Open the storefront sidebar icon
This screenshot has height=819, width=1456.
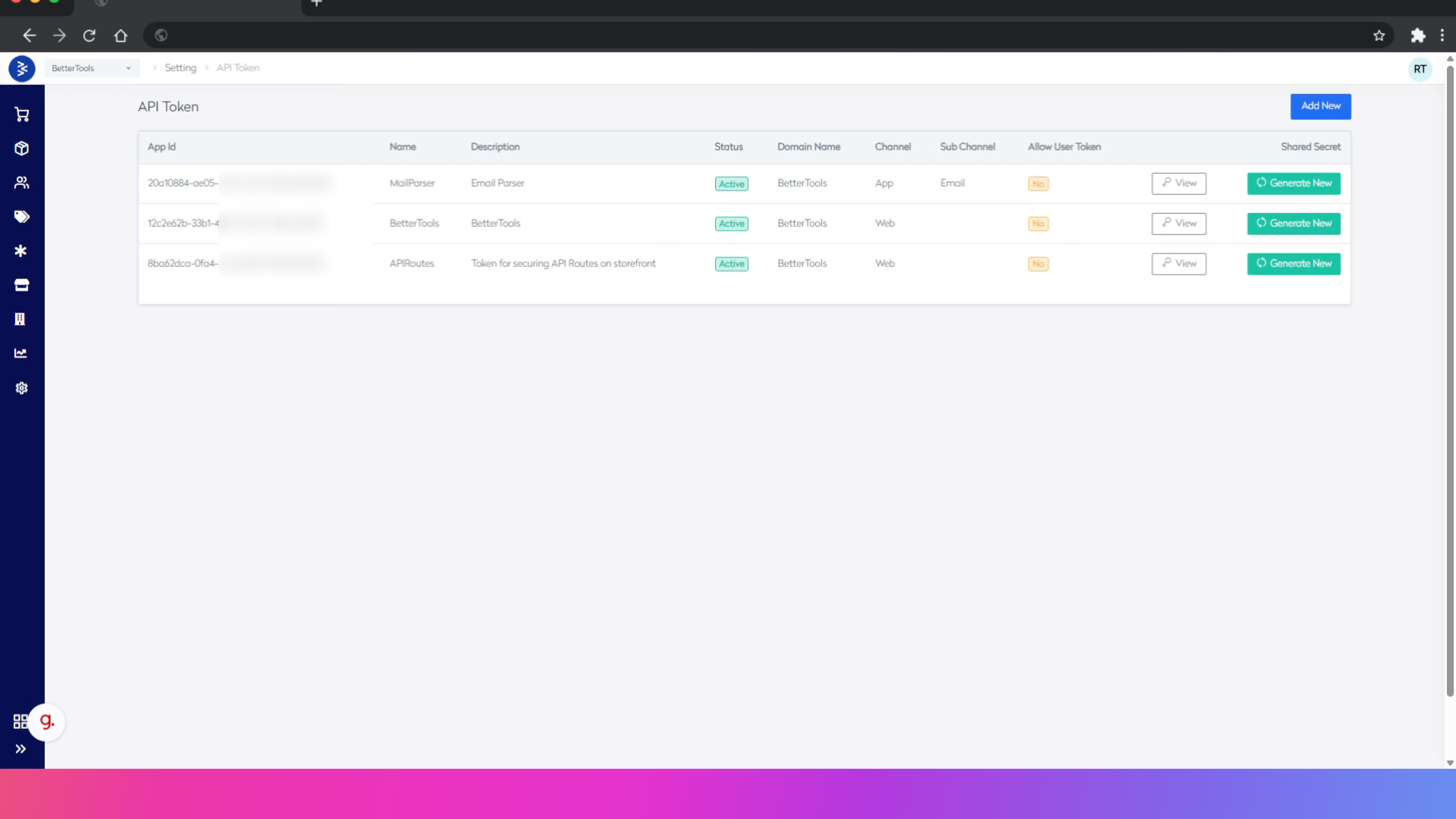pyautogui.click(x=21, y=285)
